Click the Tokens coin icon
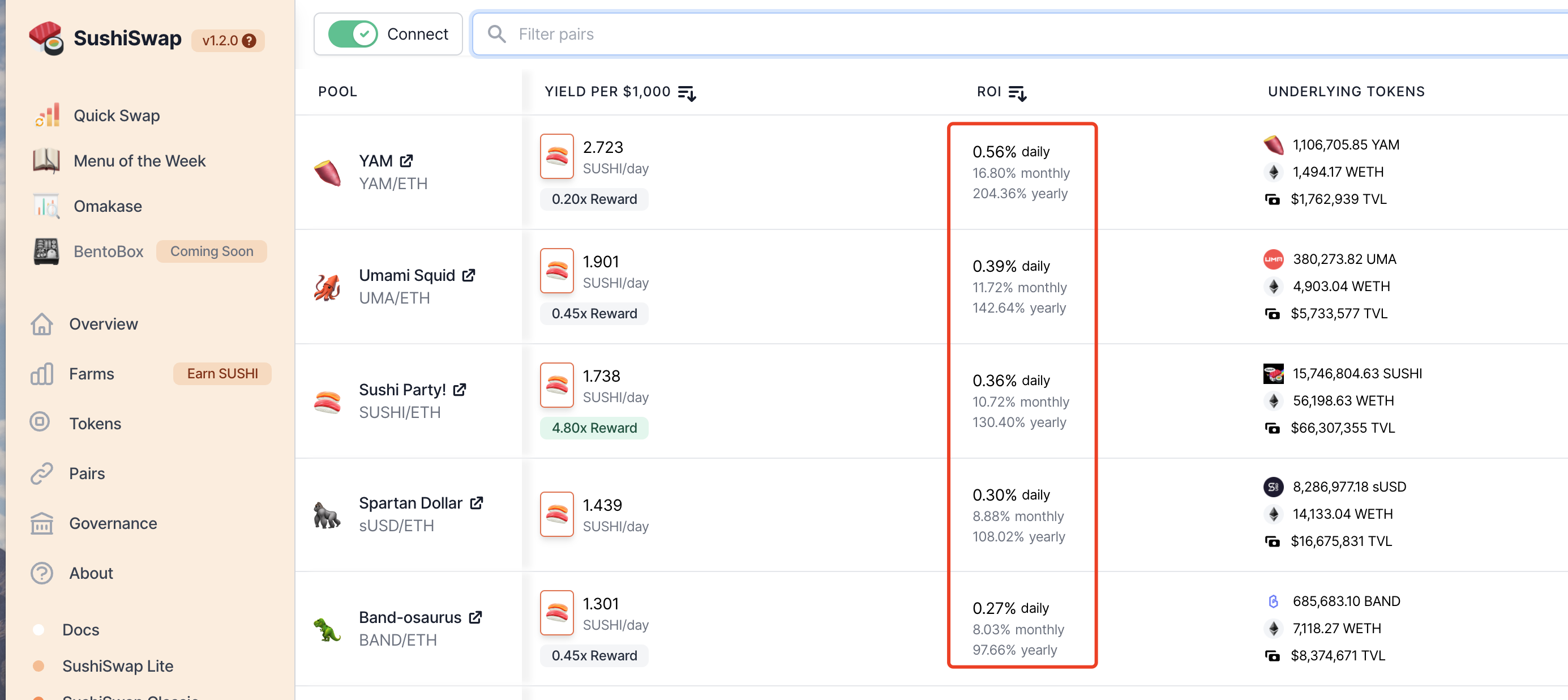1568x700 pixels. [x=40, y=422]
